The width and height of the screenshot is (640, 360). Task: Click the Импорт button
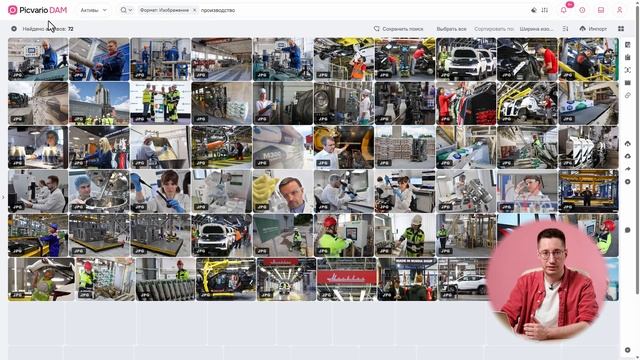click(593, 29)
